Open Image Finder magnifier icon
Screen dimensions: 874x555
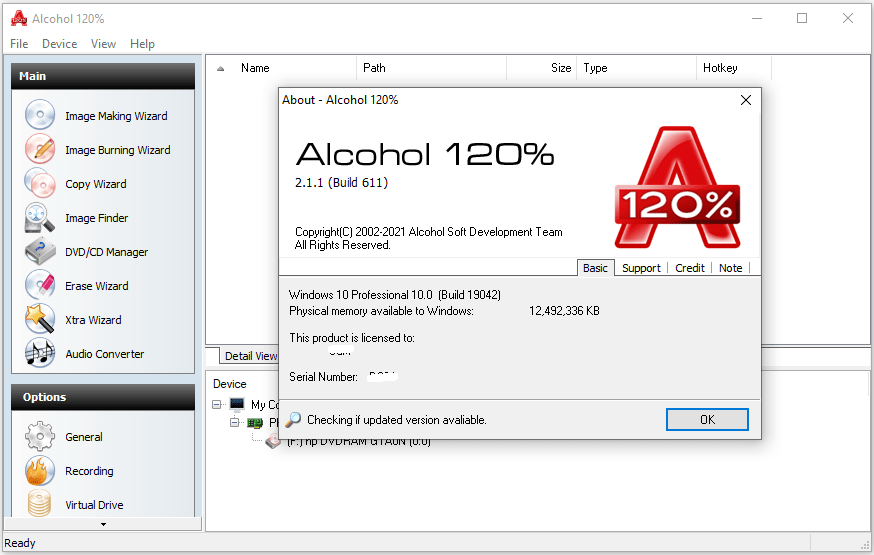tap(40, 217)
